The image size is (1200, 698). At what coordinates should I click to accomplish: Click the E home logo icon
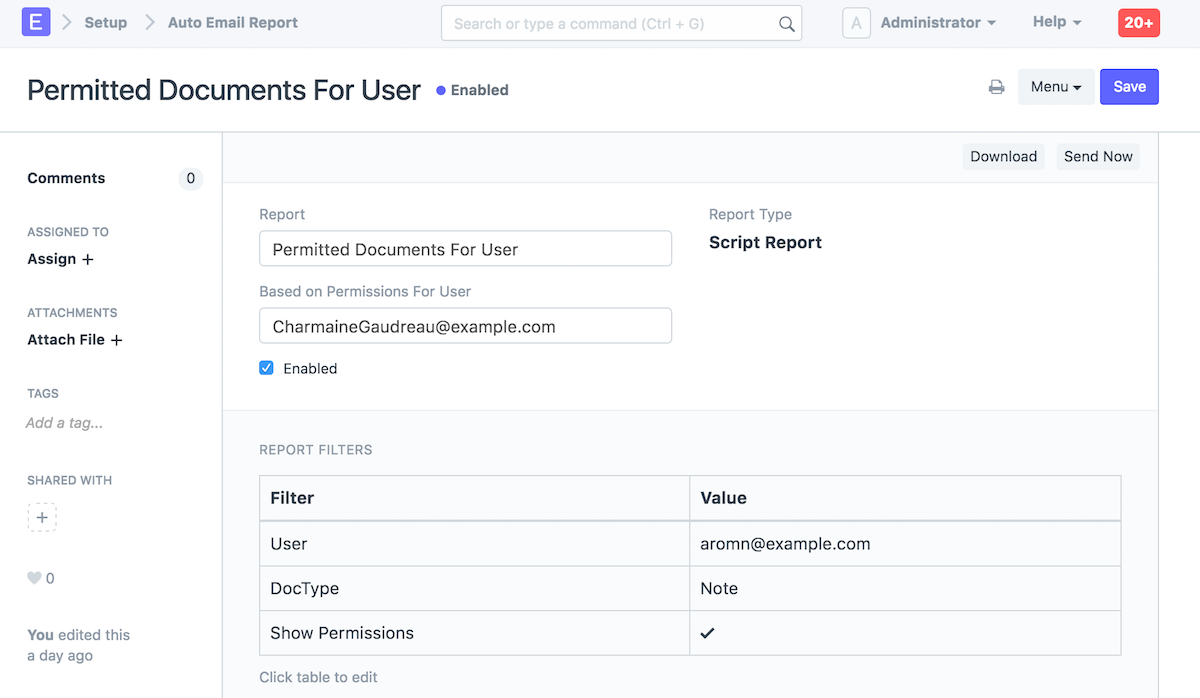coord(36,22)
